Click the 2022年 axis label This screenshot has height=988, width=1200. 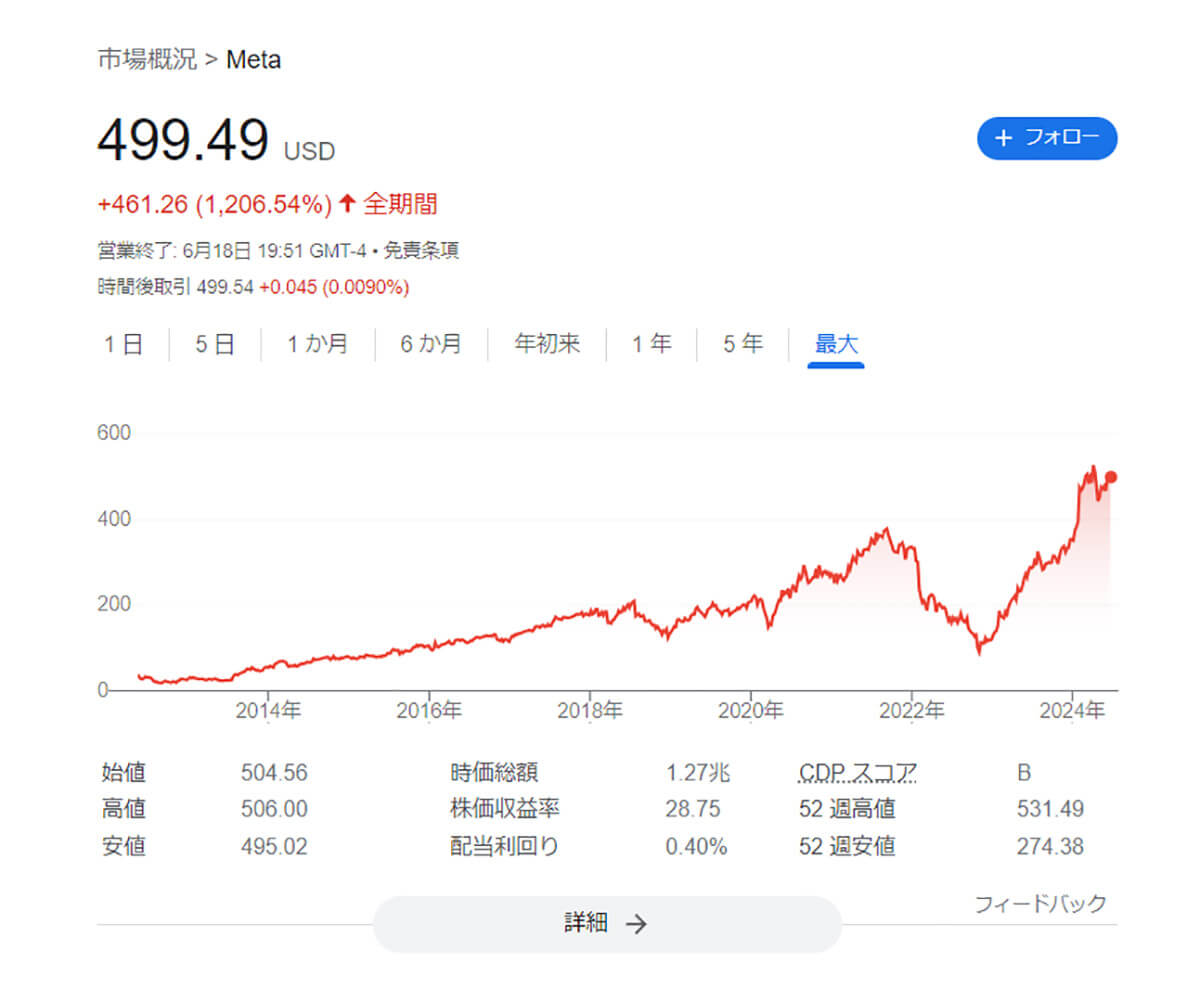(x=912, y=711)
